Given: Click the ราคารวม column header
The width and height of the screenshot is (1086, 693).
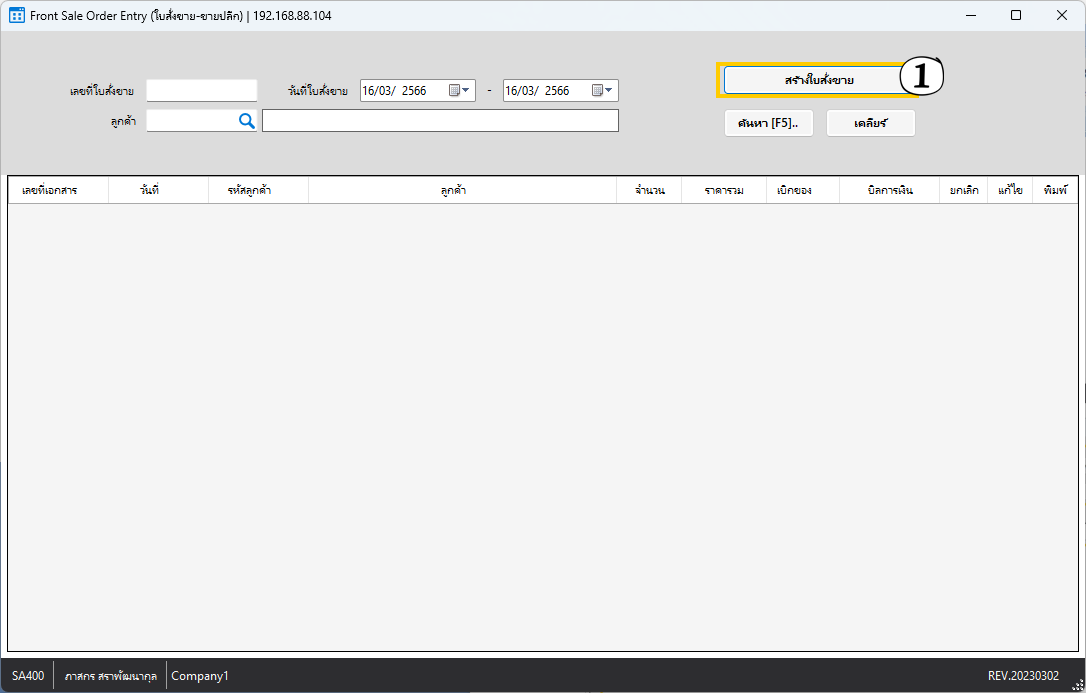Looking at the screenshot, I should click(x=724, y=190).
